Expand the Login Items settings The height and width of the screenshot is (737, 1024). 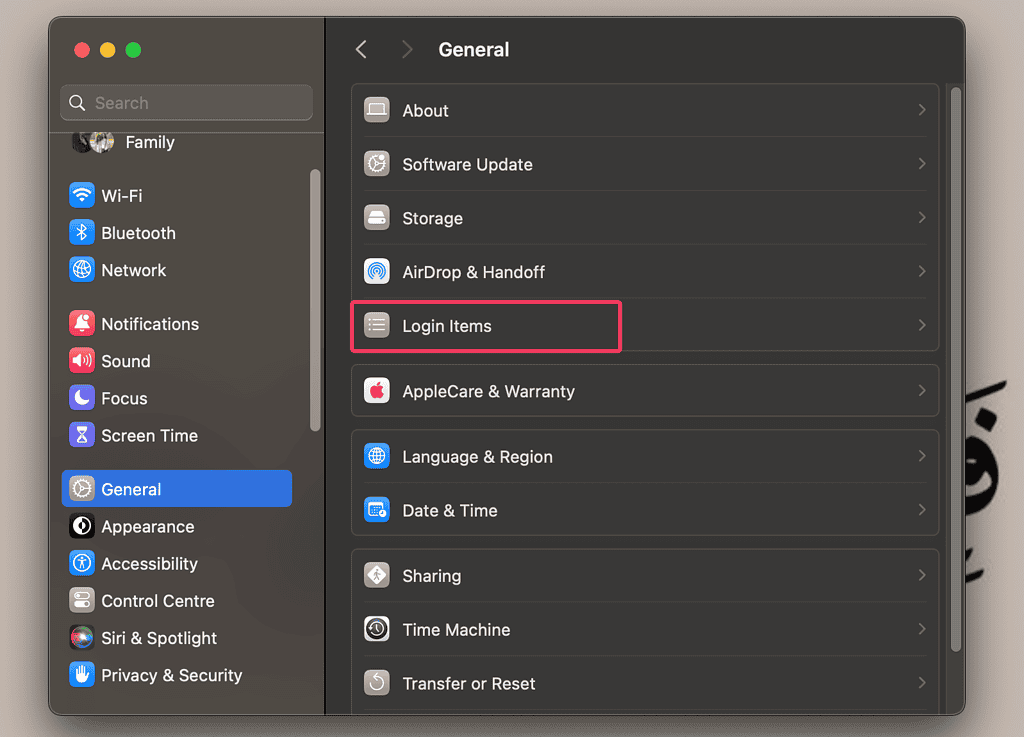[x=486, y=325]
